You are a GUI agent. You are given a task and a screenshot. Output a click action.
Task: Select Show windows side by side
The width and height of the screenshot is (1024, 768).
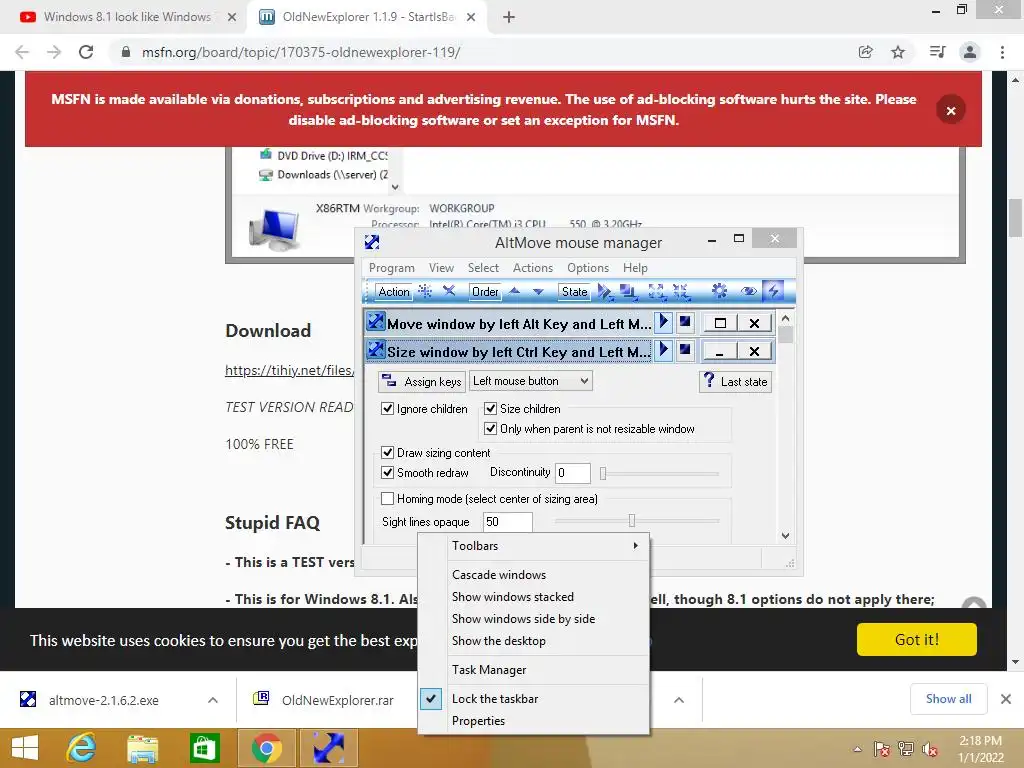coord(534,618)
